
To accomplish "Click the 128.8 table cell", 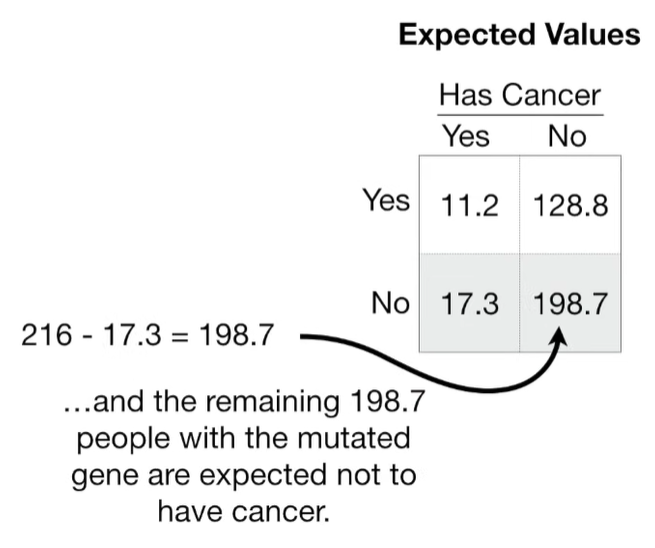I will click(x=571, y=205).
